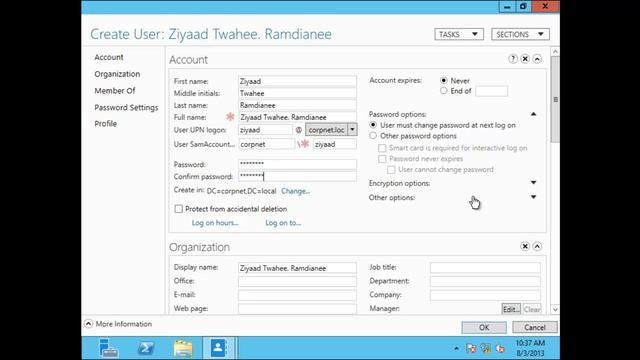The image size is (640, 360).
Task: Show hidden tray icons arrow
Action: coord(456,349)
